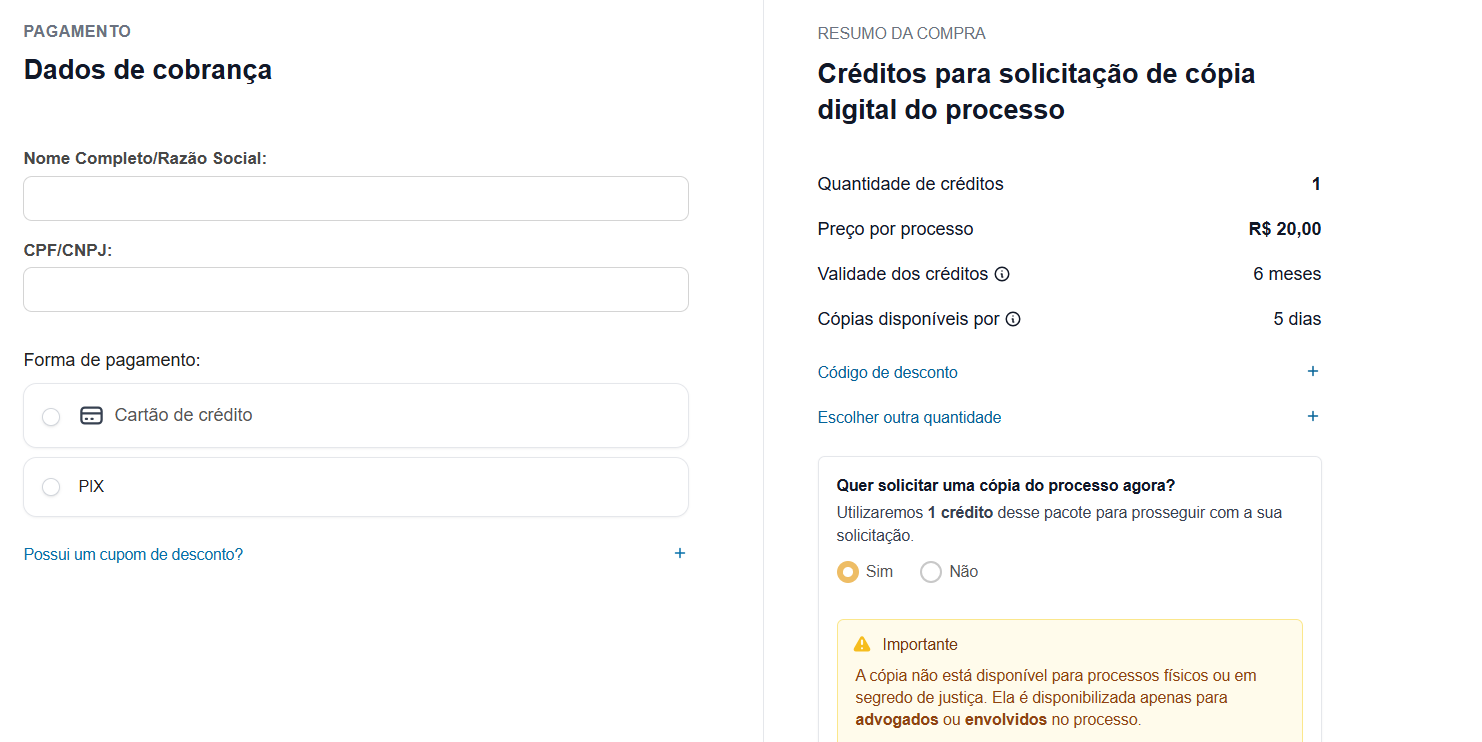Choose the Não radio option

click(931, 572)
